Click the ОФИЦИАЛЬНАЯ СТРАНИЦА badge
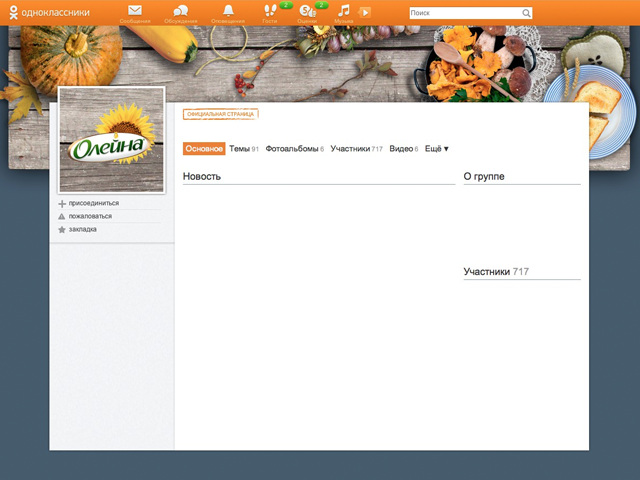Image resolution: width=640 pixels, height=480 pixels. coord(220,114)
